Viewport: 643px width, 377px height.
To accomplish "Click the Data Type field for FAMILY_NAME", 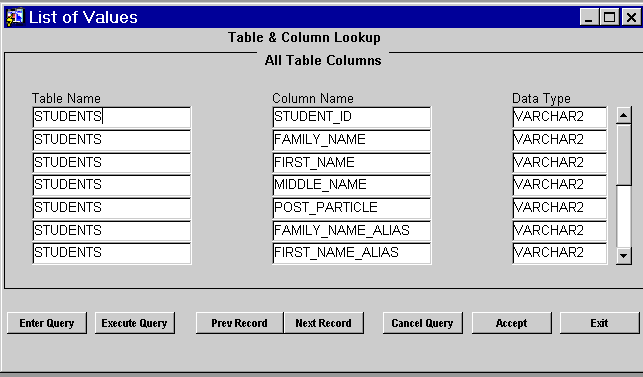I will [559, 140].
